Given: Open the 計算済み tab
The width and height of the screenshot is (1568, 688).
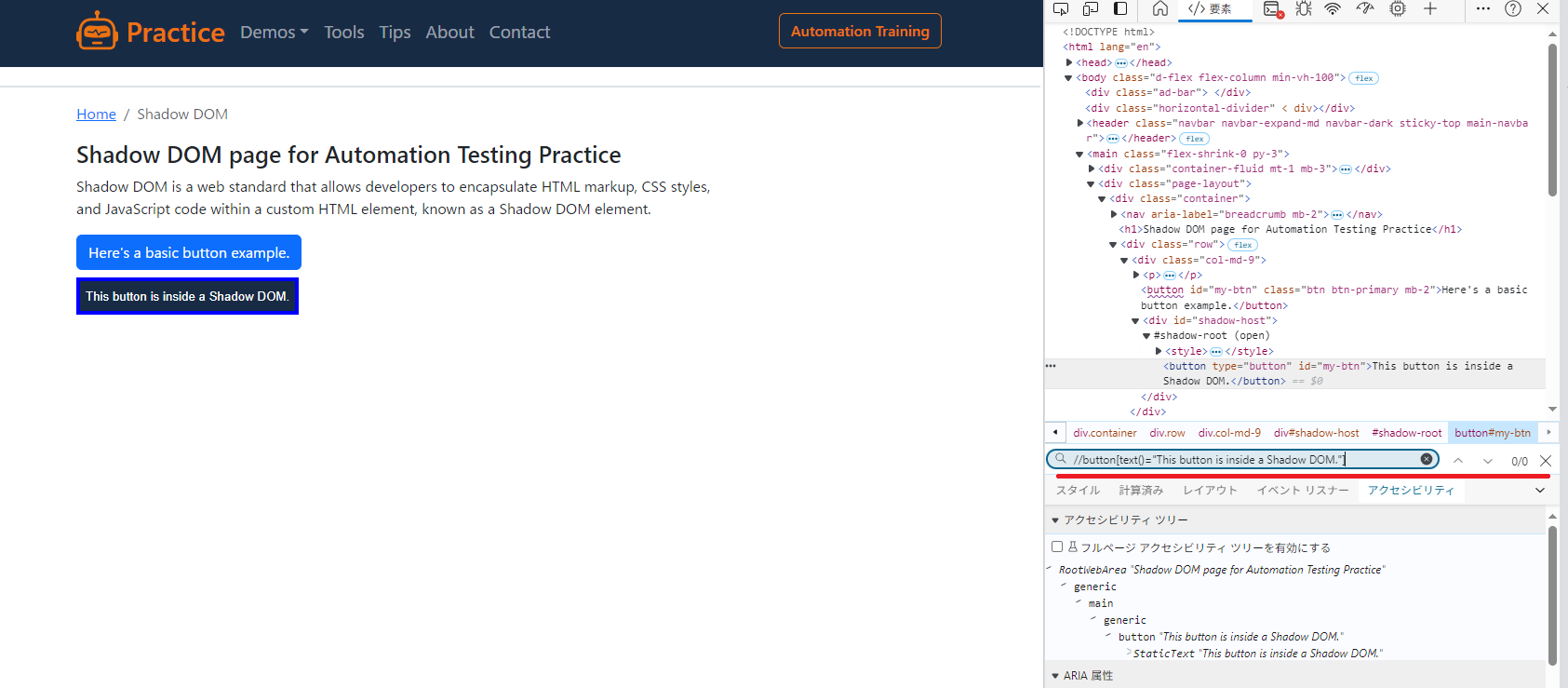Looking at the screenshot, I should click(1141, 490).
